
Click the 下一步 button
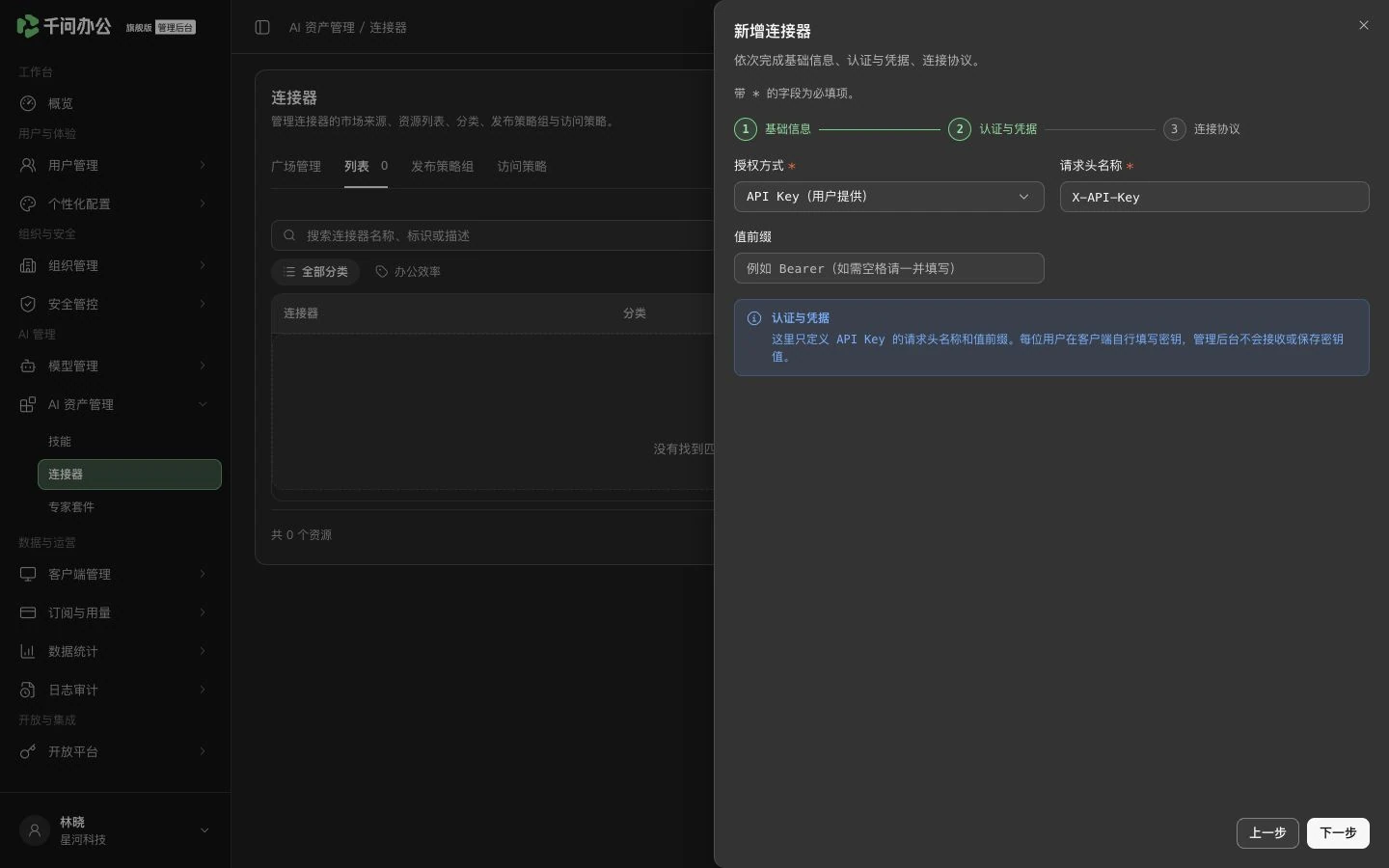[1338, 833]
